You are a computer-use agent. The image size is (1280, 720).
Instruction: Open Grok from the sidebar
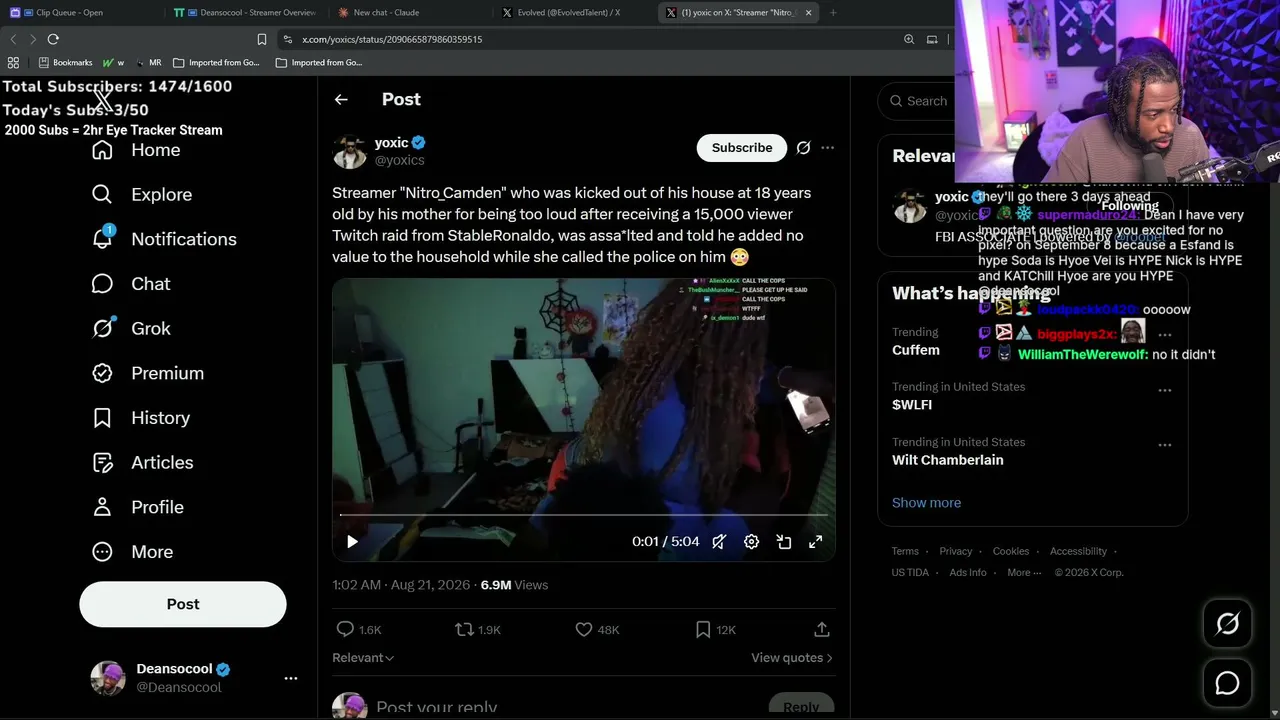pos(131,328)
